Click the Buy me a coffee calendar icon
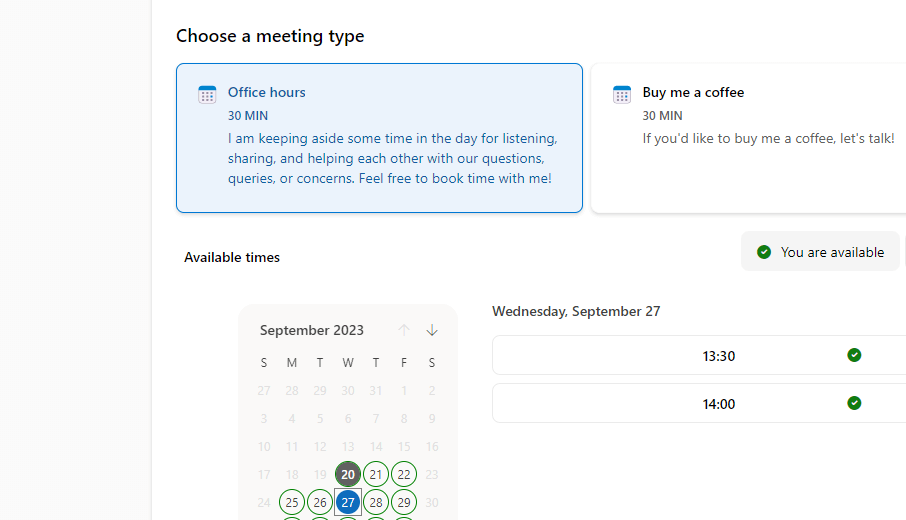 pos(622,94)
